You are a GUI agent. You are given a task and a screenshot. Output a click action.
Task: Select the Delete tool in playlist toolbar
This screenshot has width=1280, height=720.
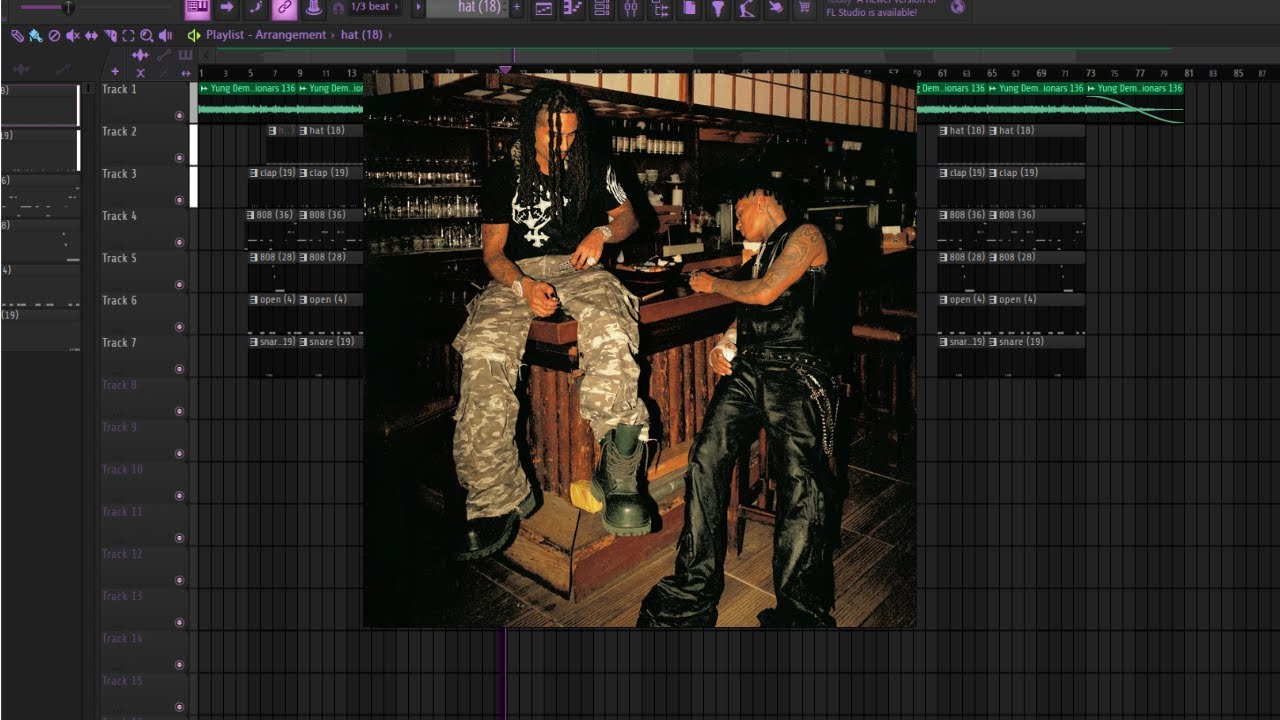point(54,35)
